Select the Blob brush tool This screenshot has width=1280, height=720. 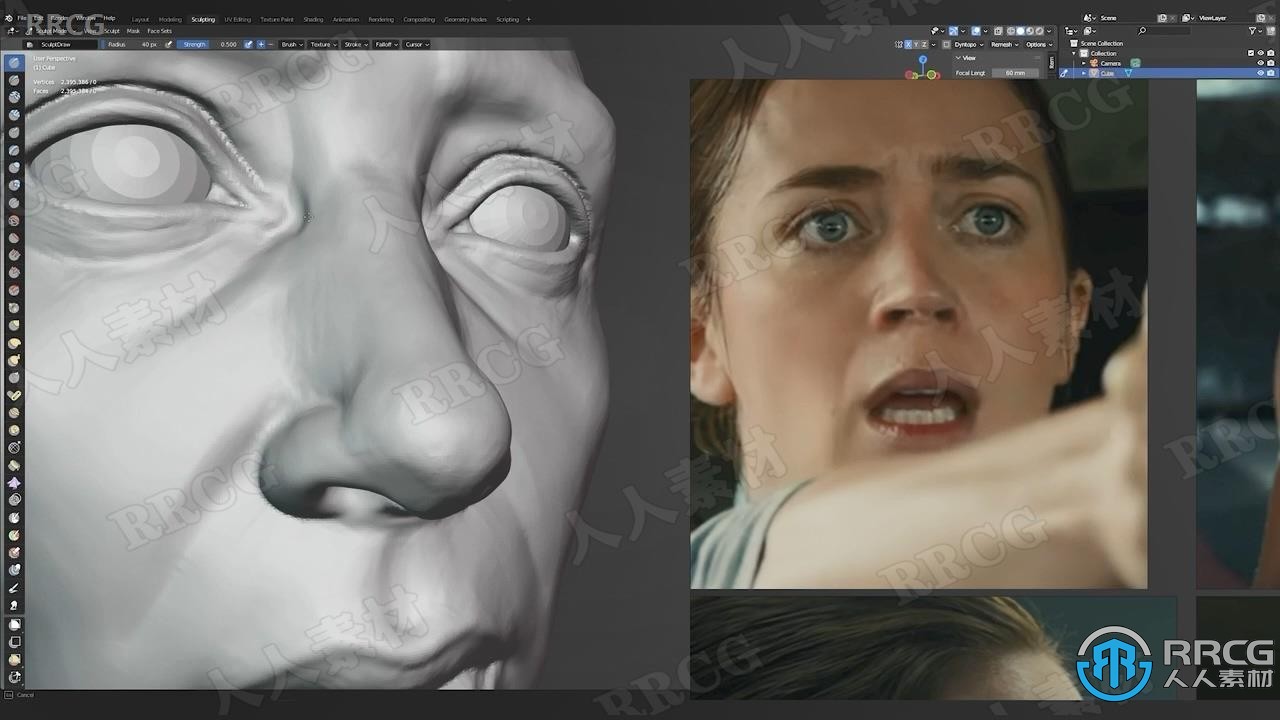[x=15, y=185]
